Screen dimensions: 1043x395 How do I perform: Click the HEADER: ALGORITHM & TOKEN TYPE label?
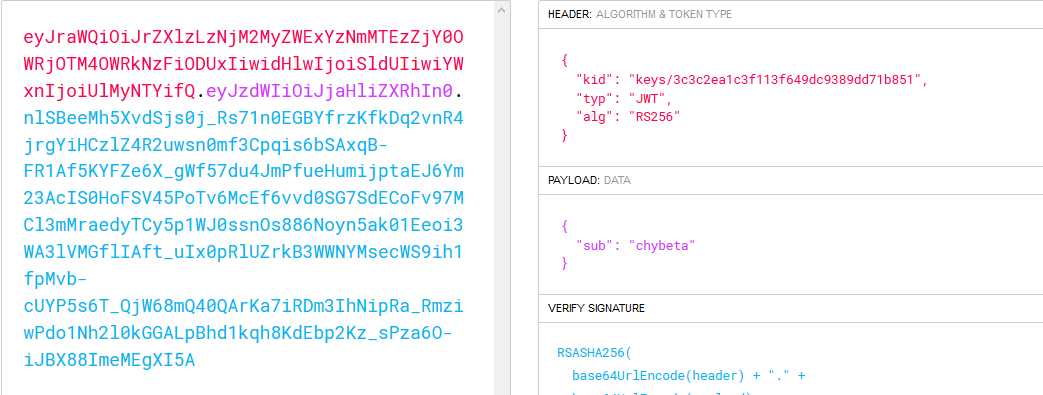640,15
